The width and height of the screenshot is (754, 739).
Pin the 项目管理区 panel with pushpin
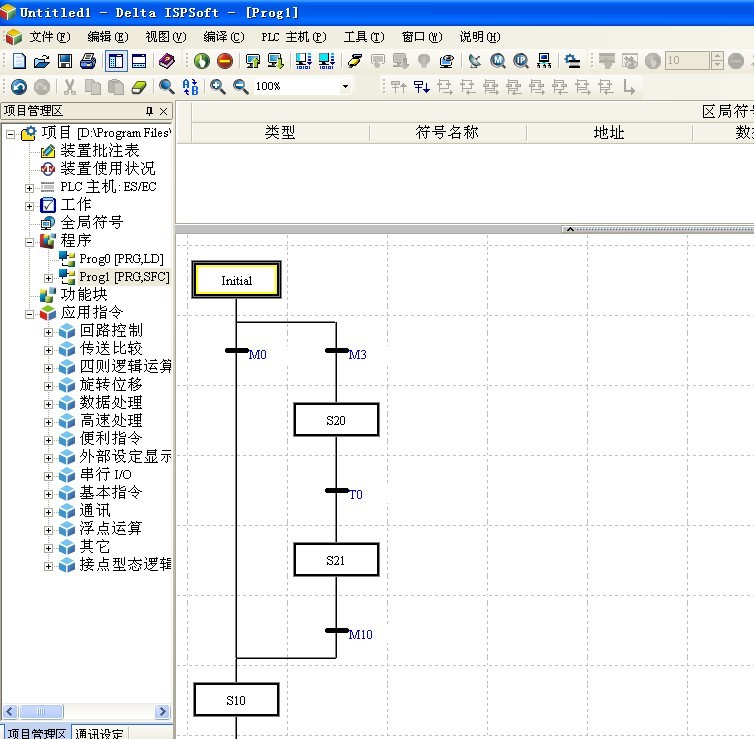150,111
